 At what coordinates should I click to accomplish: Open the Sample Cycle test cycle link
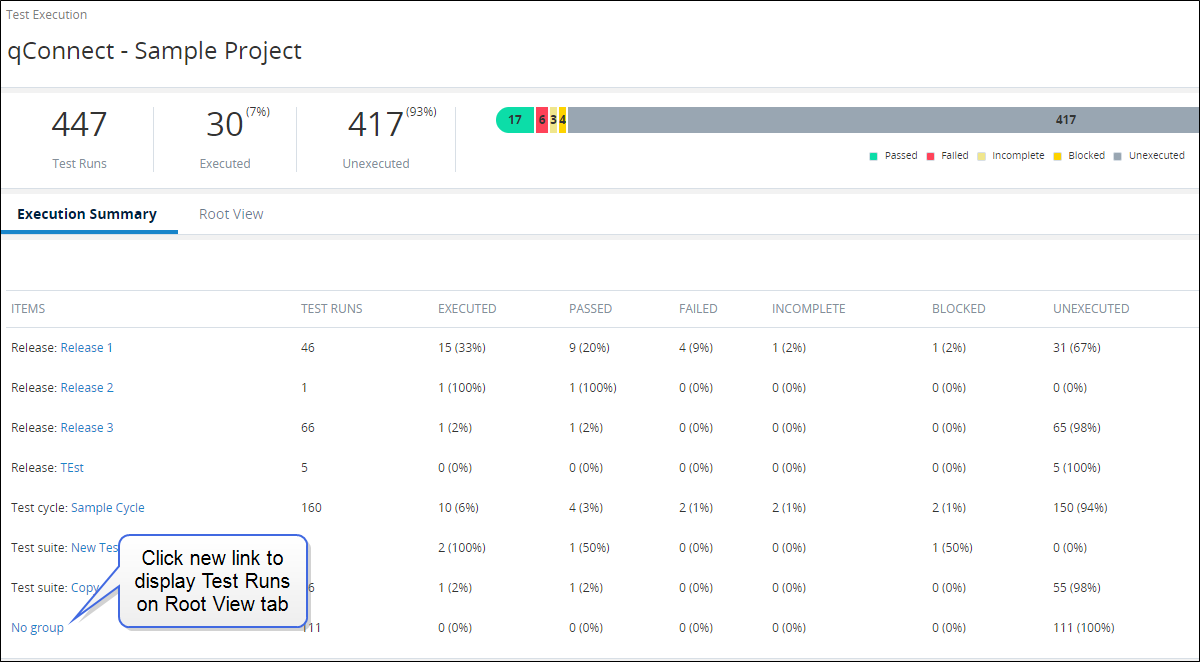(108, 508)
